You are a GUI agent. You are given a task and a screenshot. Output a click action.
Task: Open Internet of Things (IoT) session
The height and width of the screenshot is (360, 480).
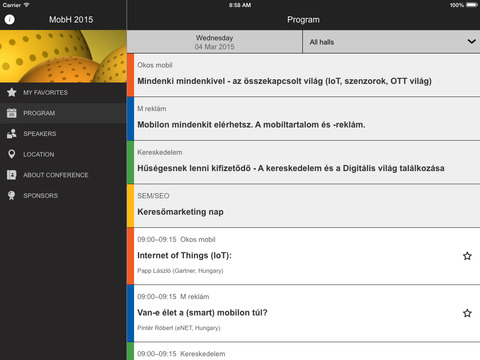point(303,256)
